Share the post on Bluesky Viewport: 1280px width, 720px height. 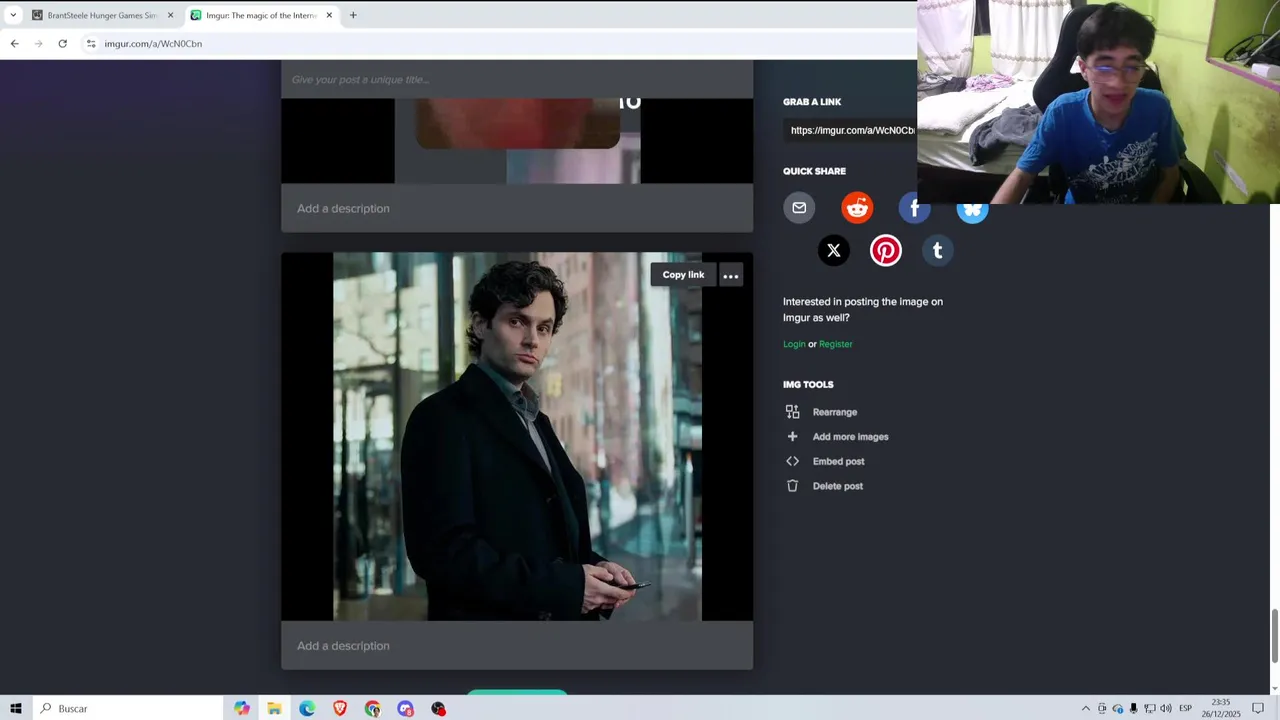972,211
